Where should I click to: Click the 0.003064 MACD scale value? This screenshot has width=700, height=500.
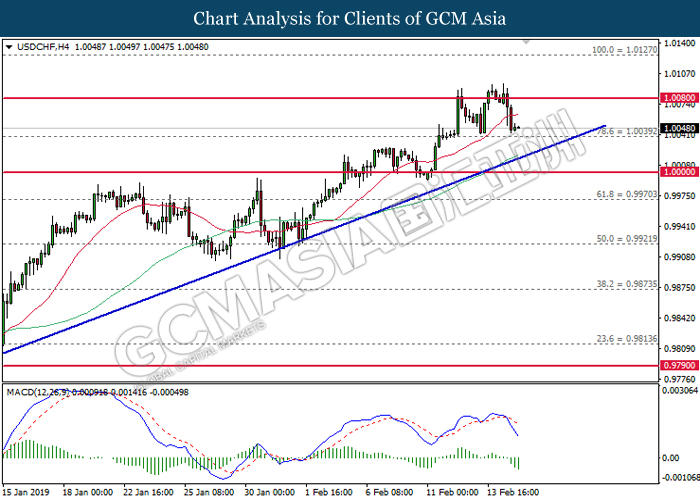coord(678,390)
